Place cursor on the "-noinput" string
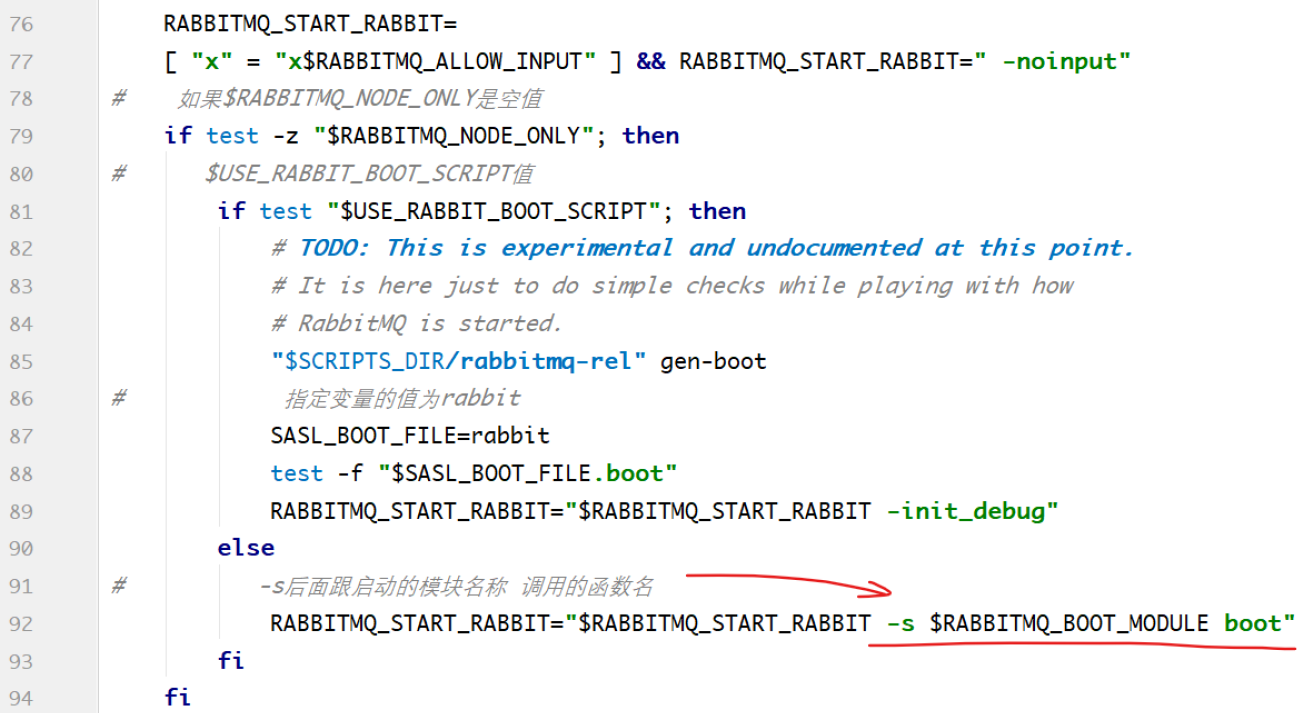Screen dimensions: 1298x713 1065,61
